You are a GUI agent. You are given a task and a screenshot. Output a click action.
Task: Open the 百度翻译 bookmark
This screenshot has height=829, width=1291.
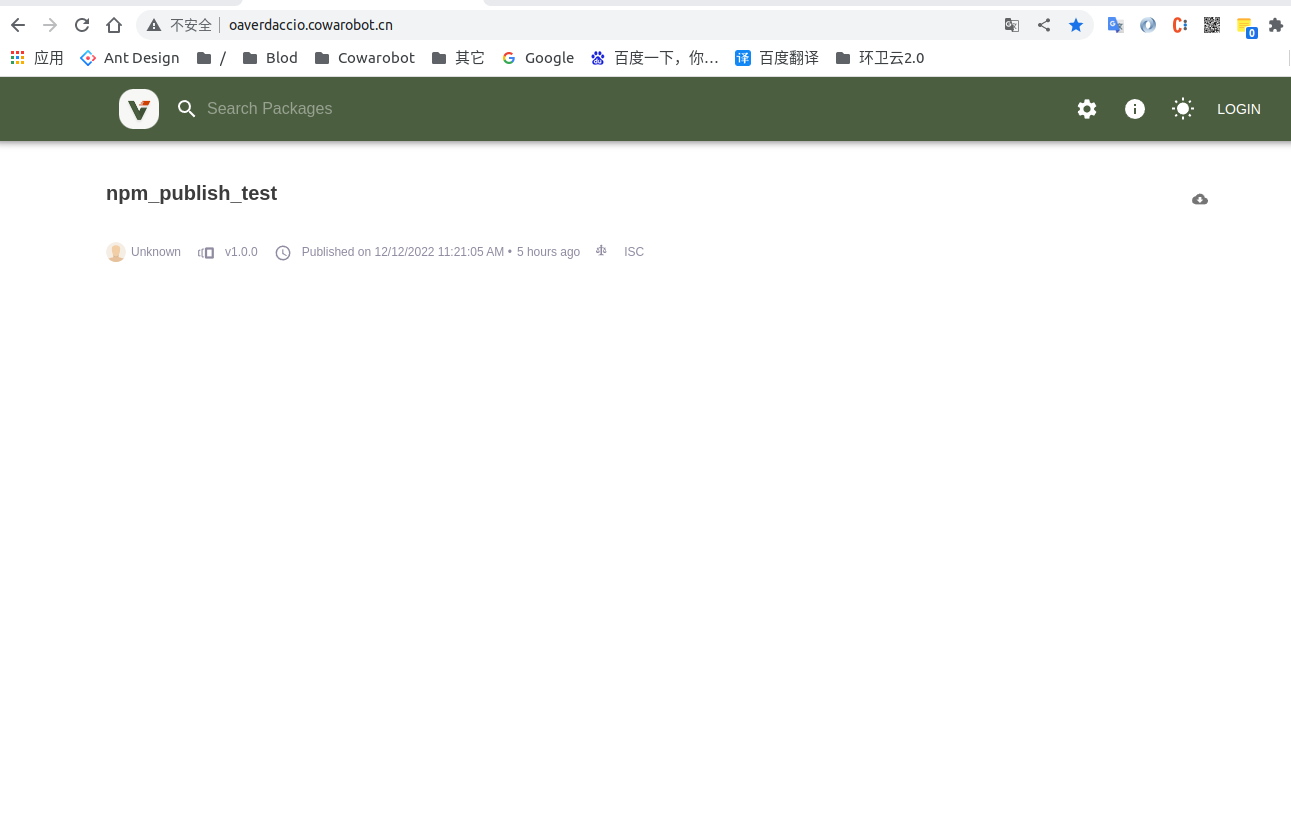[777, 58]
